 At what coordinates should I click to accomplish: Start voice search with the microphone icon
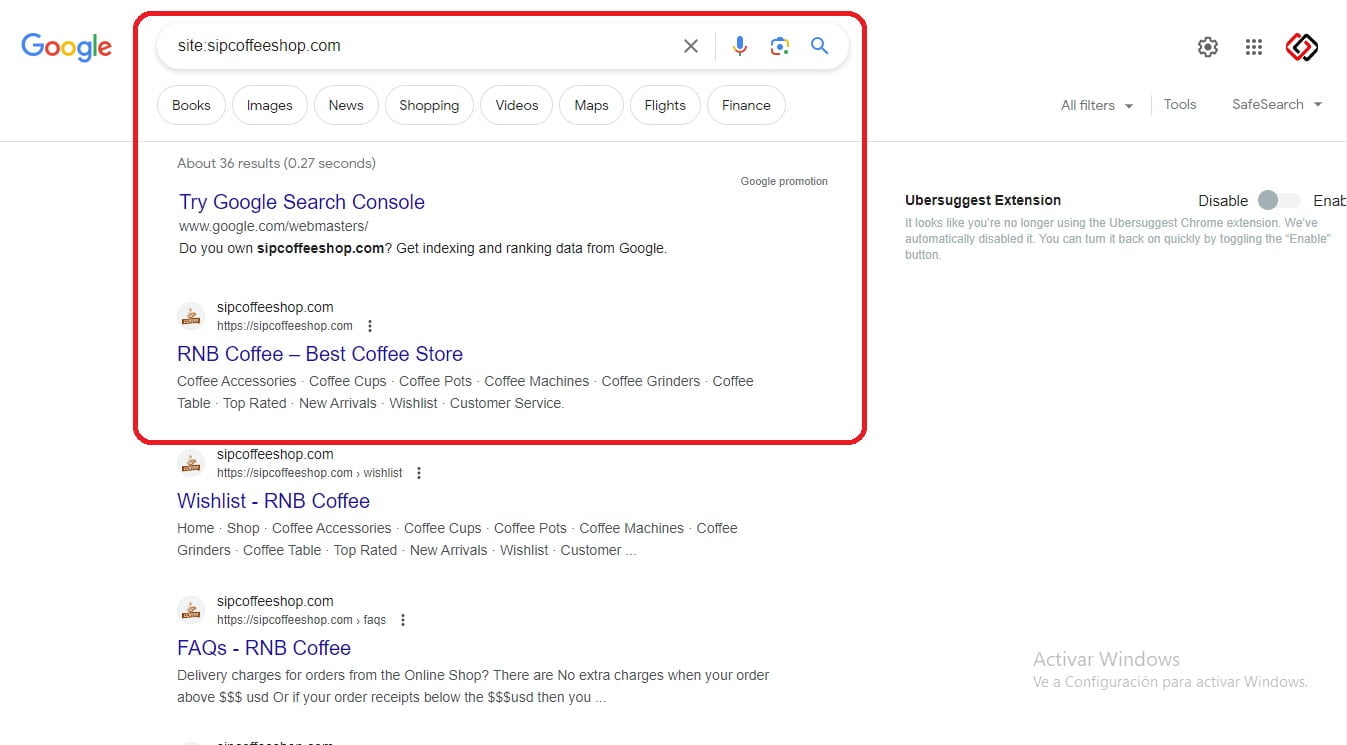tap(740, 46)
